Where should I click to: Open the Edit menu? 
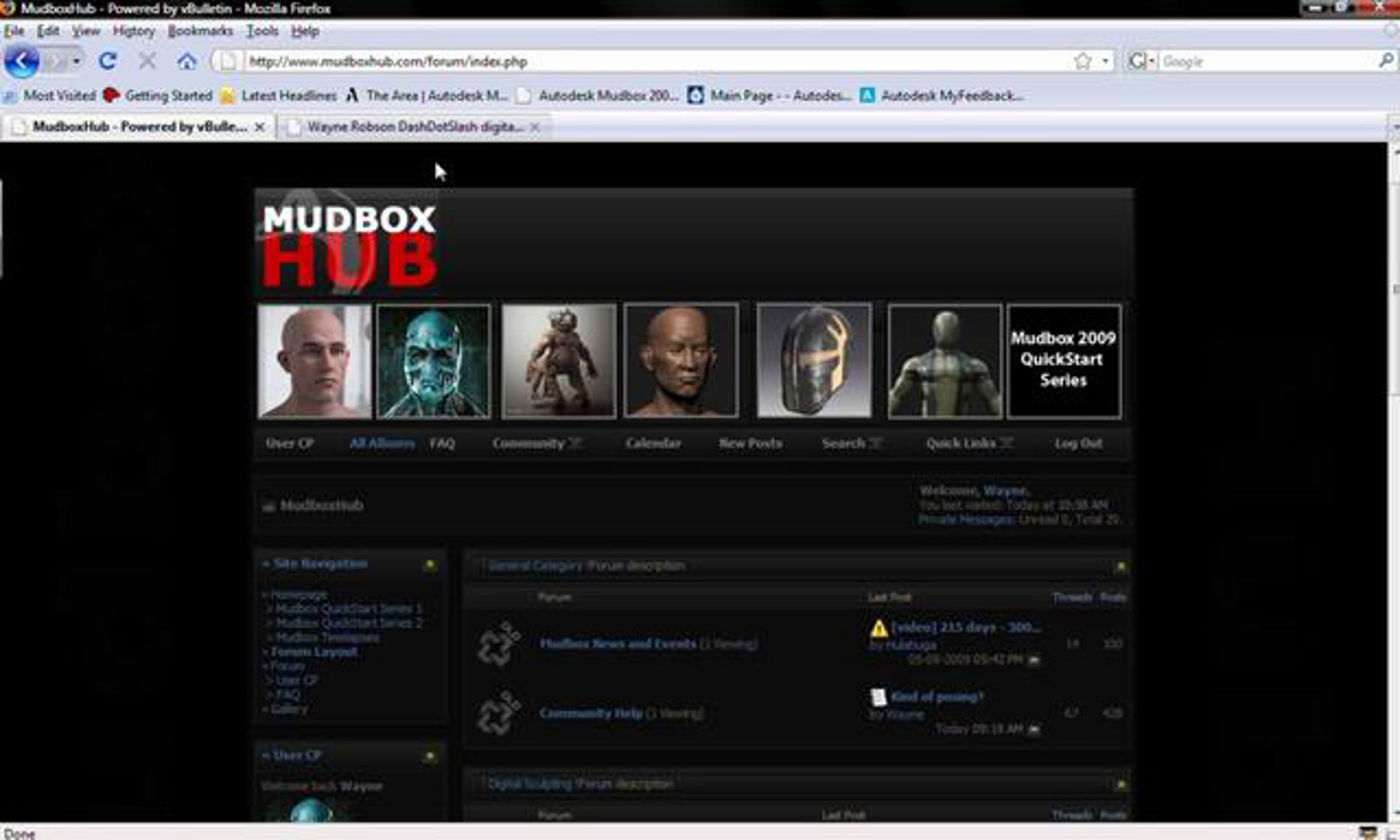48,31
